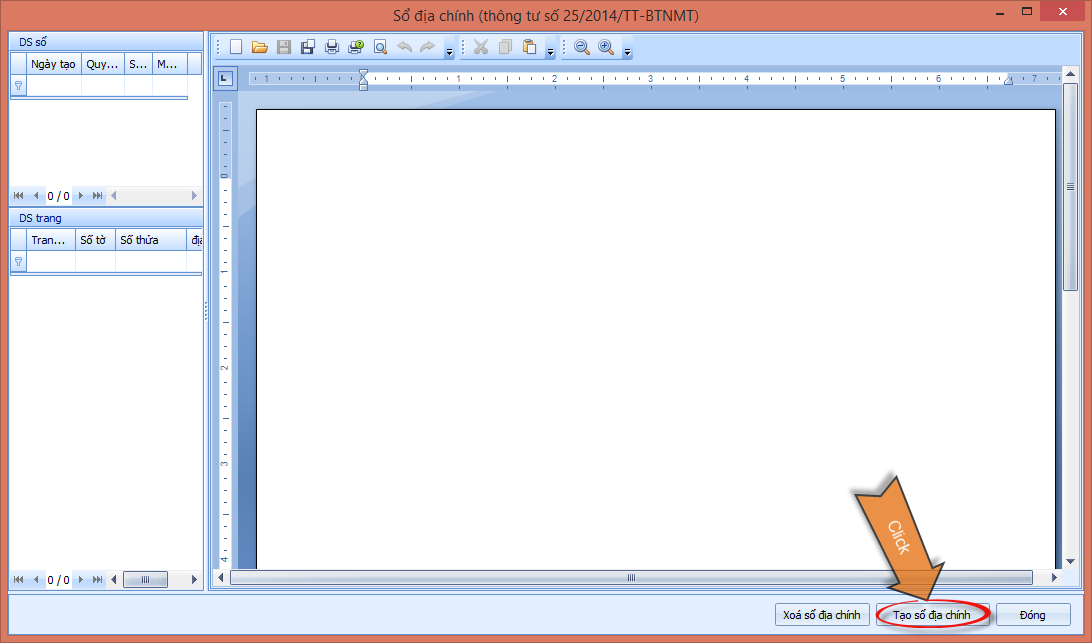Click the Xoá sổ địa chính button
1092x643 pixels.
point(821,615)
